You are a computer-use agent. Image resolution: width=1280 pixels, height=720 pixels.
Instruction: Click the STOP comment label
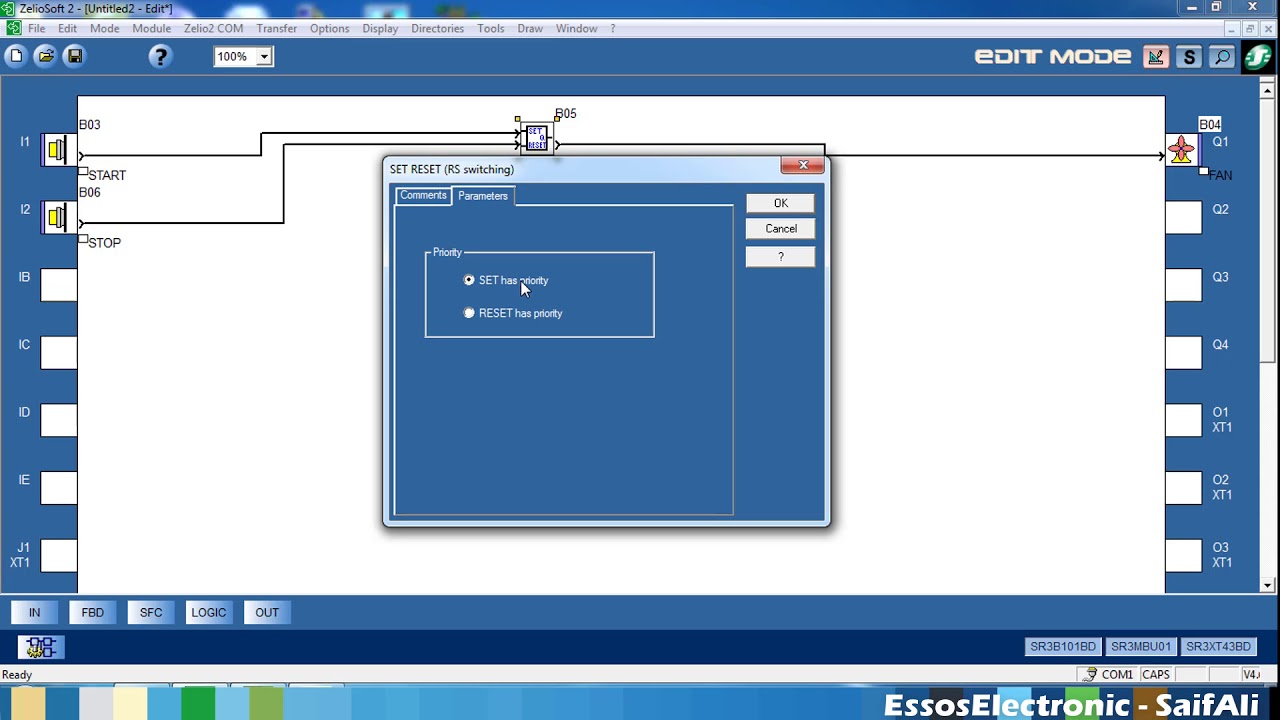click(104, 243)
